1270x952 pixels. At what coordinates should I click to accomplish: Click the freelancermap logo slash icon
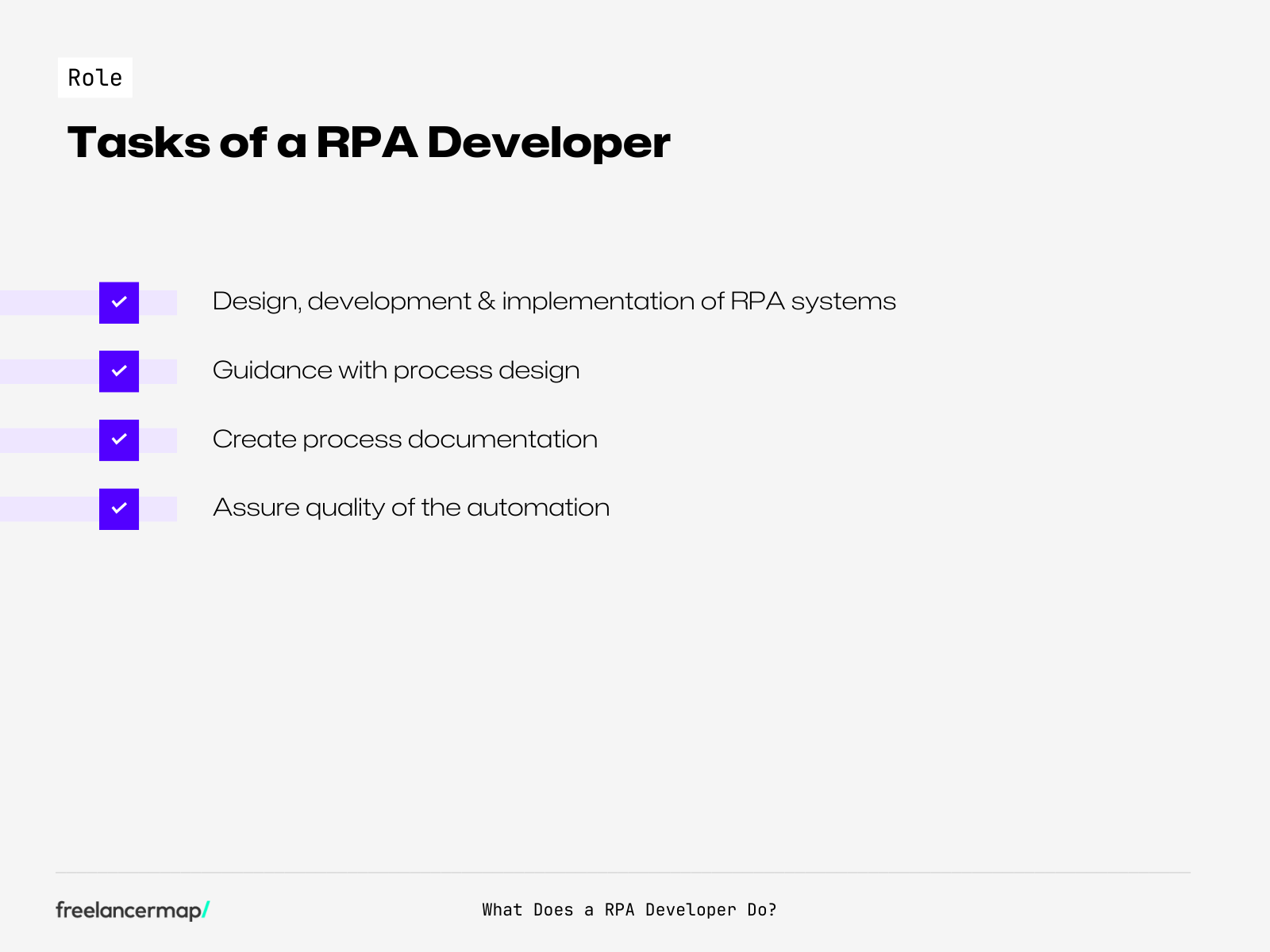tap(204, 910)
